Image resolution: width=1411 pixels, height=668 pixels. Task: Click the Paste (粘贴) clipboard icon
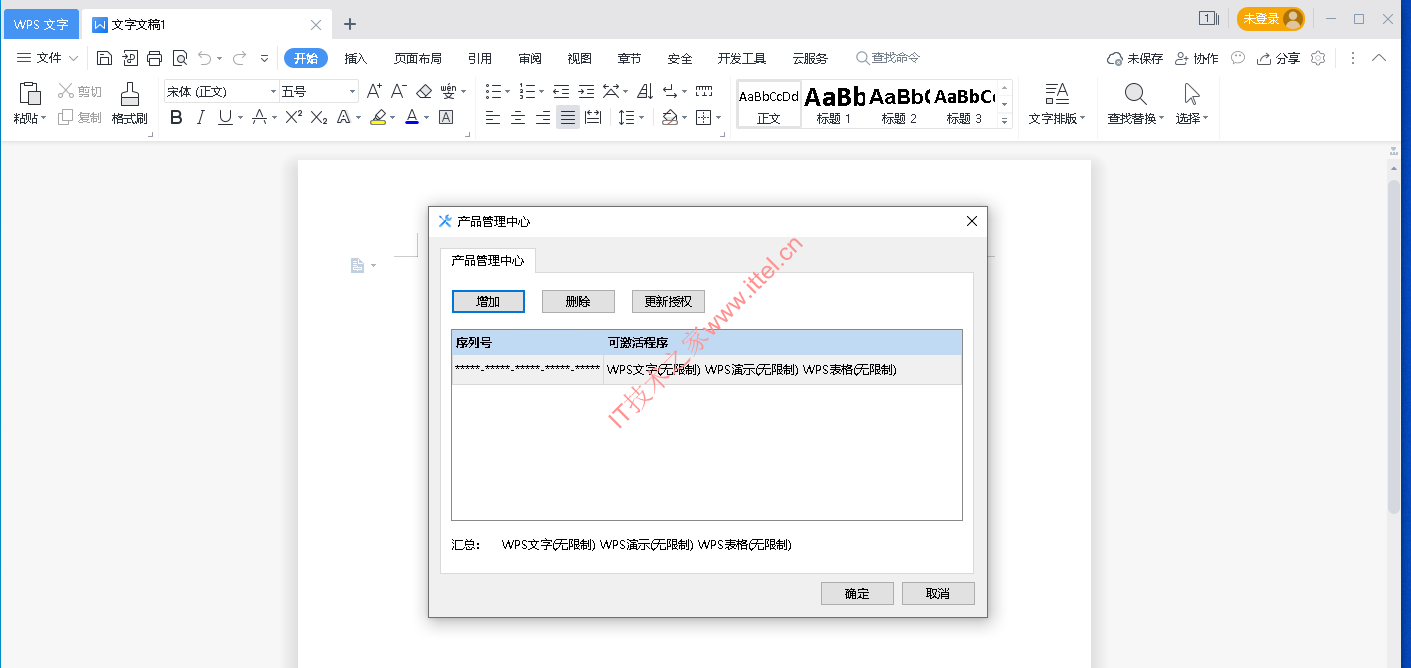pos(30,94)
